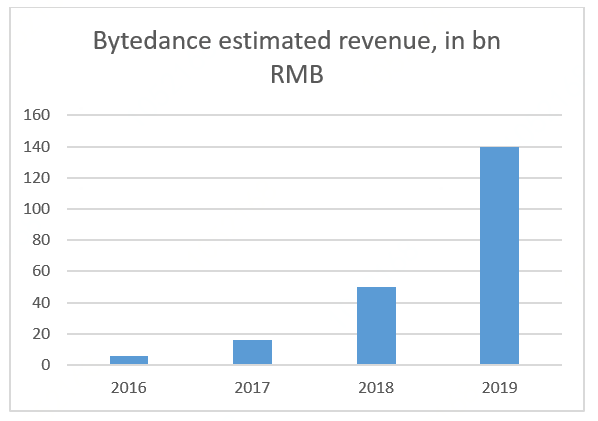598x421 pixels.
Task: Click the 140 value on y-axis
Action: tap(37, 147)
